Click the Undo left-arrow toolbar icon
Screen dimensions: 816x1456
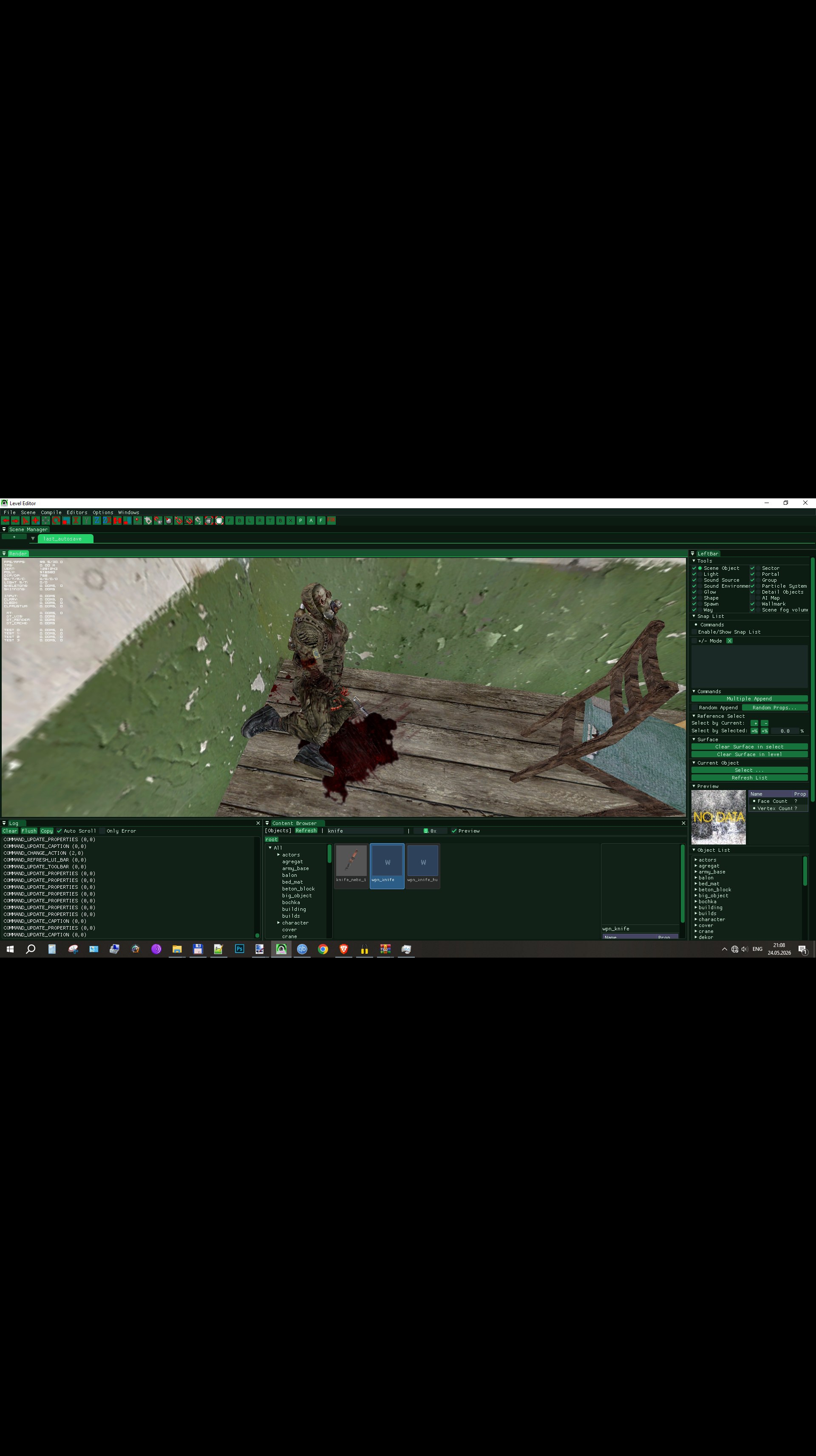click(x=5, y=520)
